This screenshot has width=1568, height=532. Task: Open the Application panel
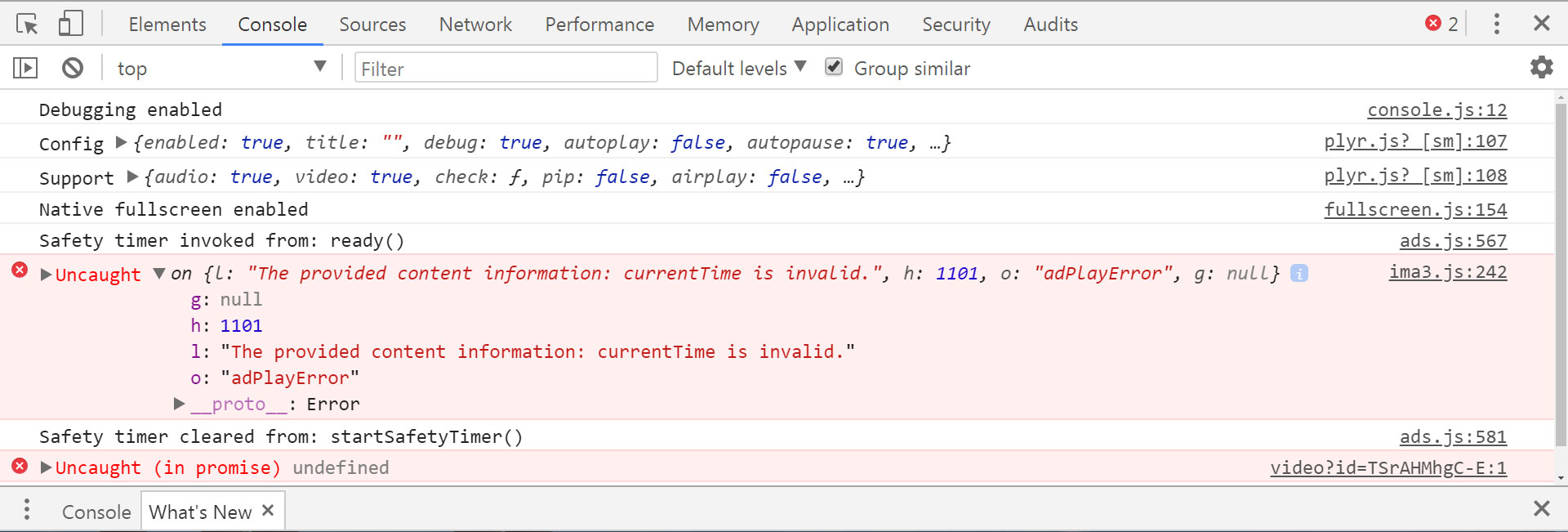pyautogui.click(x=840, y=25)
